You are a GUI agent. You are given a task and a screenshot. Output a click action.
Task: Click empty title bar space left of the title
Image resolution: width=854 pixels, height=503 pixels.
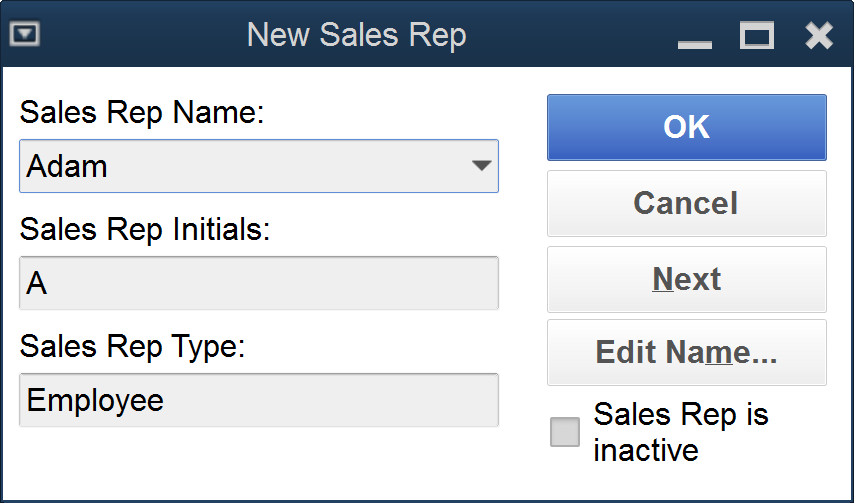coord(140,36)
